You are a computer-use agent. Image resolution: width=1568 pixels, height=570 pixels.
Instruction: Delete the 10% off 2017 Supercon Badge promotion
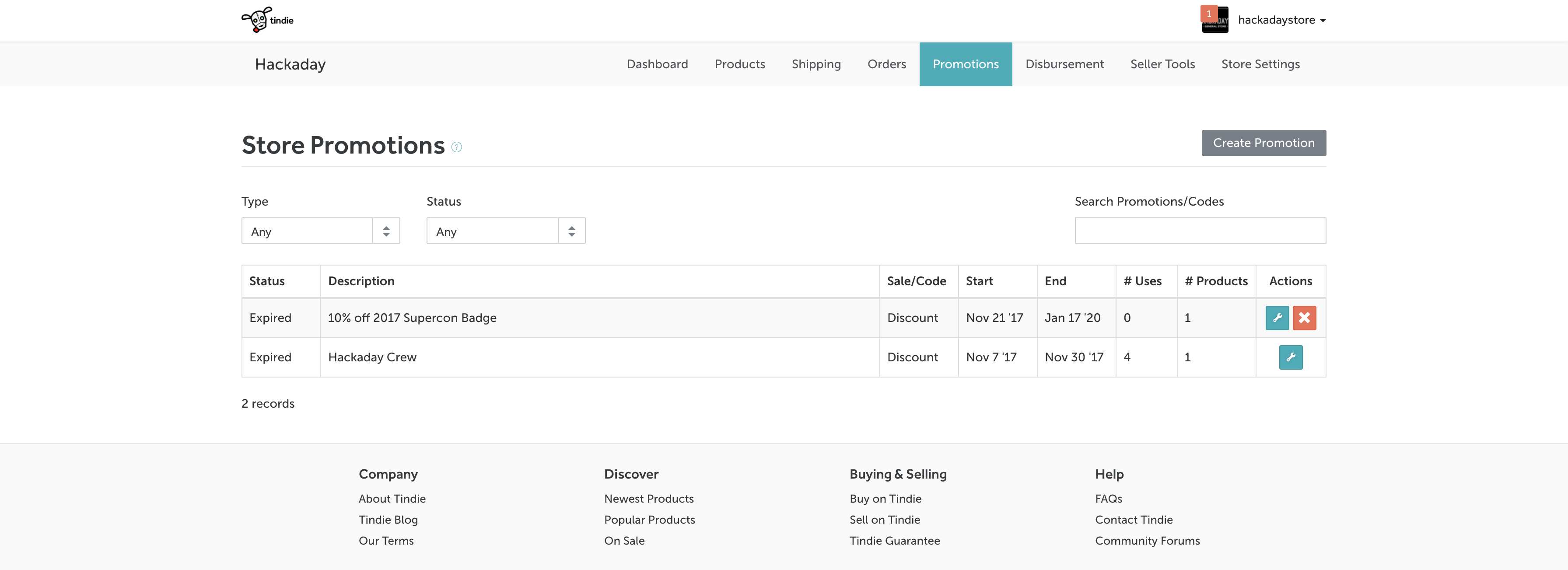pos(1304,318)
